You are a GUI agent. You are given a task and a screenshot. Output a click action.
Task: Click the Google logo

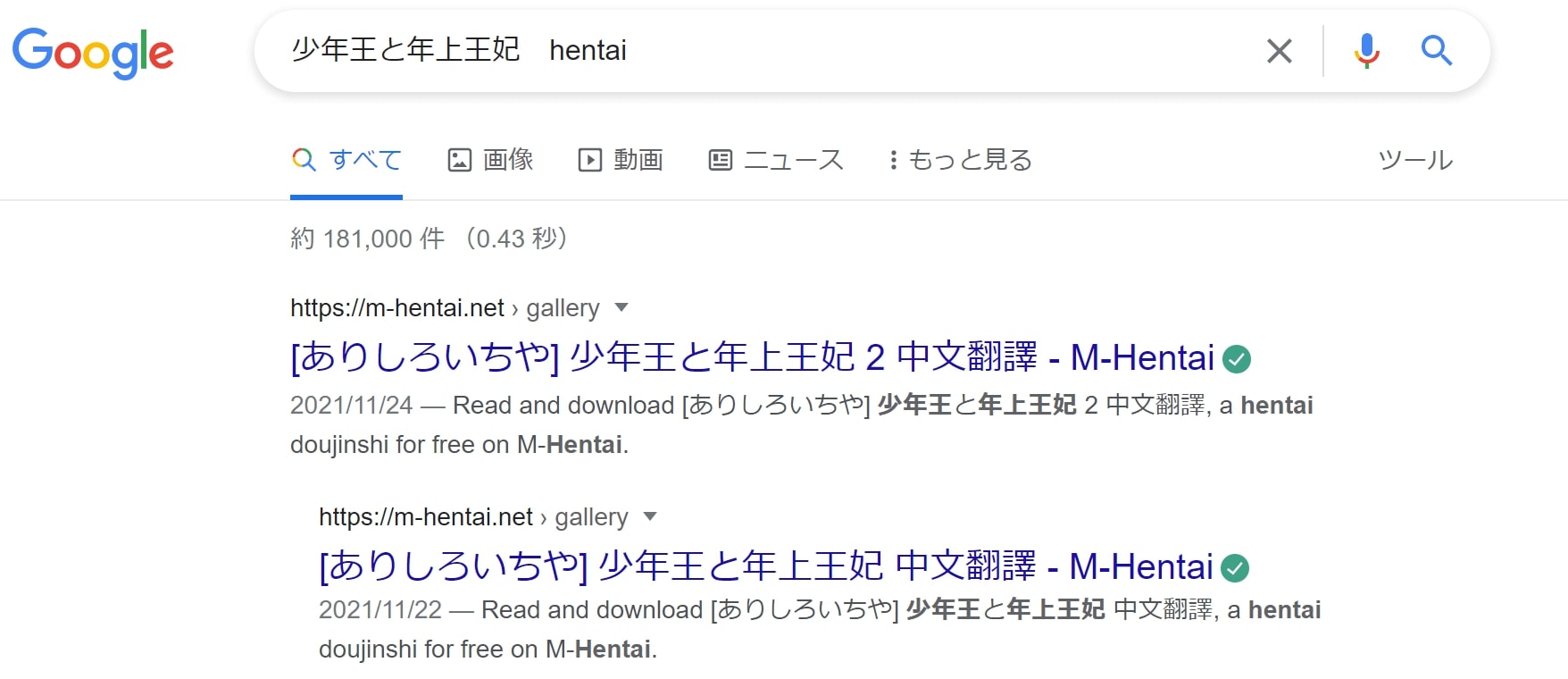click(x=93, y=53)
